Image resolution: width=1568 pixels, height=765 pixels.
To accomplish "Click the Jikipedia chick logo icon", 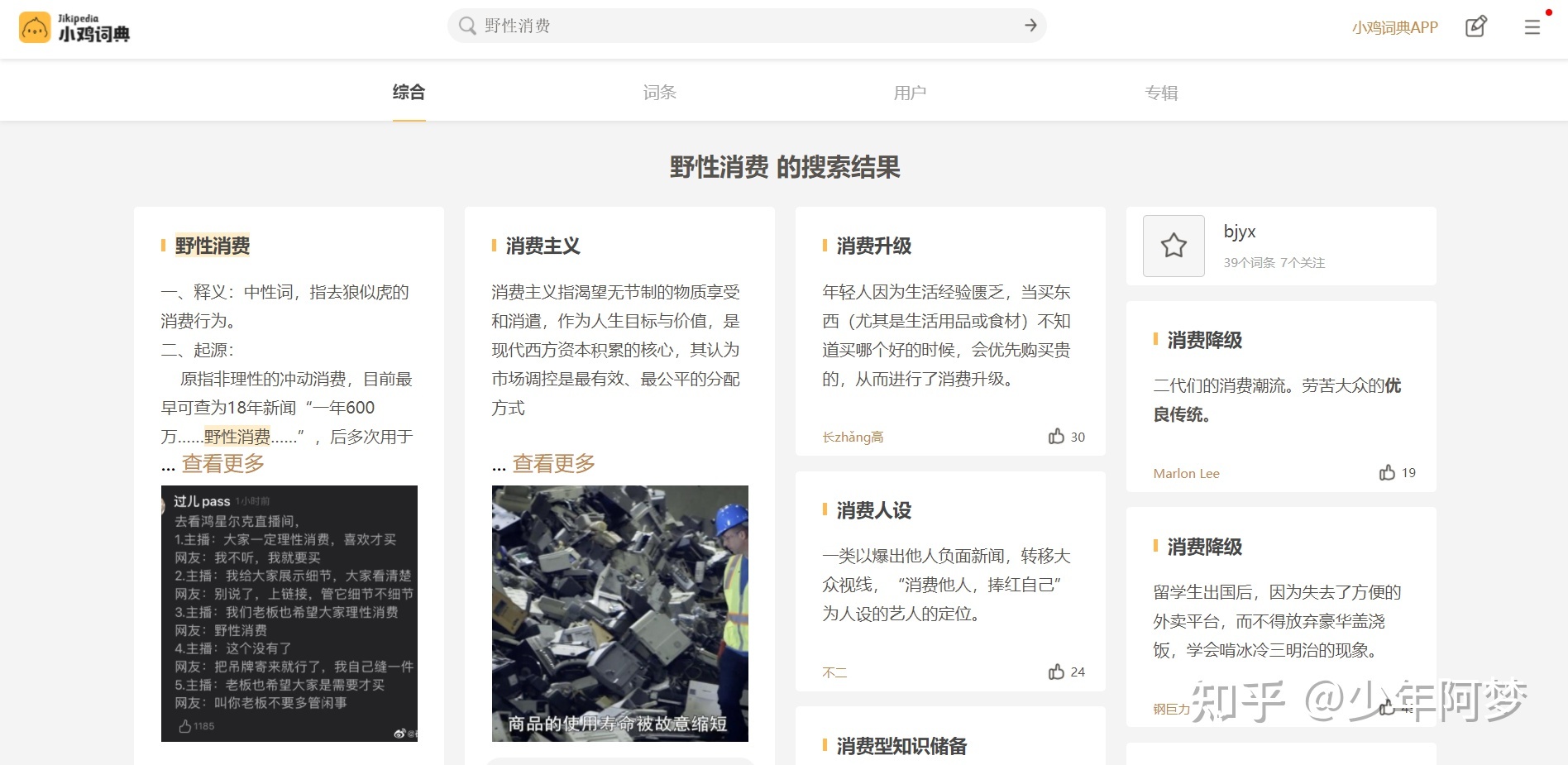I will point(35,28).
